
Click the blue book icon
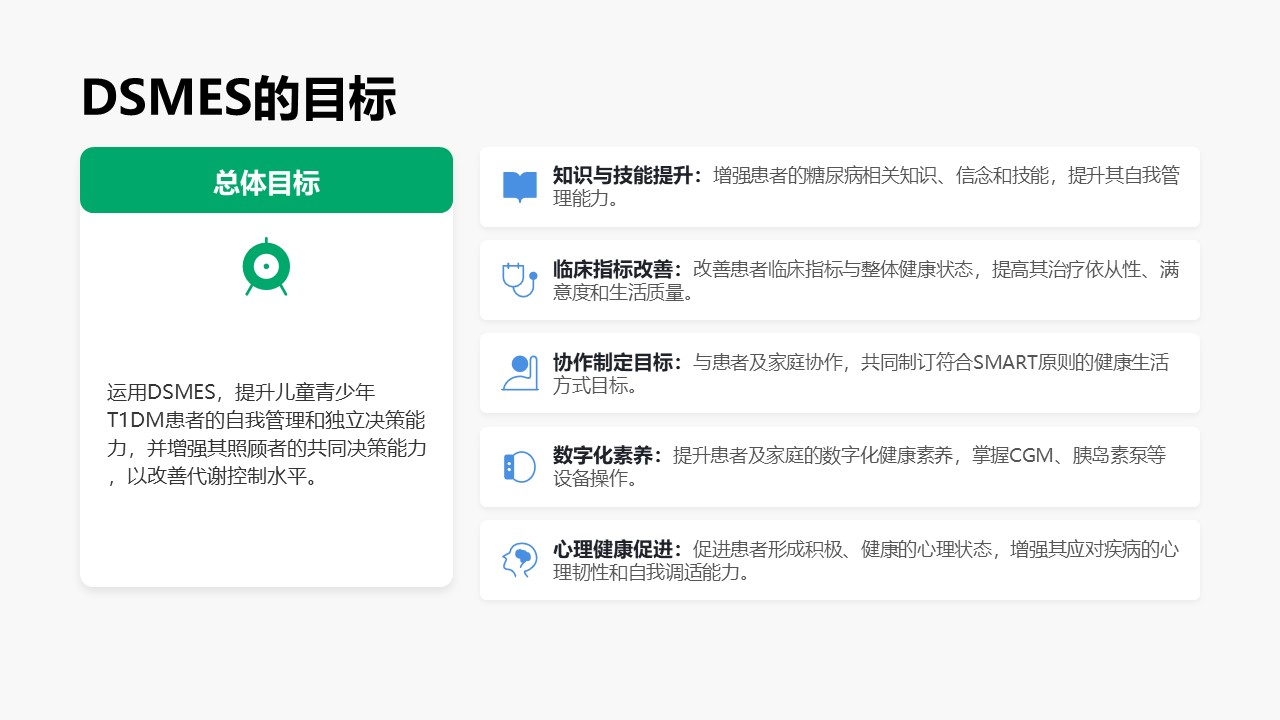519,187
